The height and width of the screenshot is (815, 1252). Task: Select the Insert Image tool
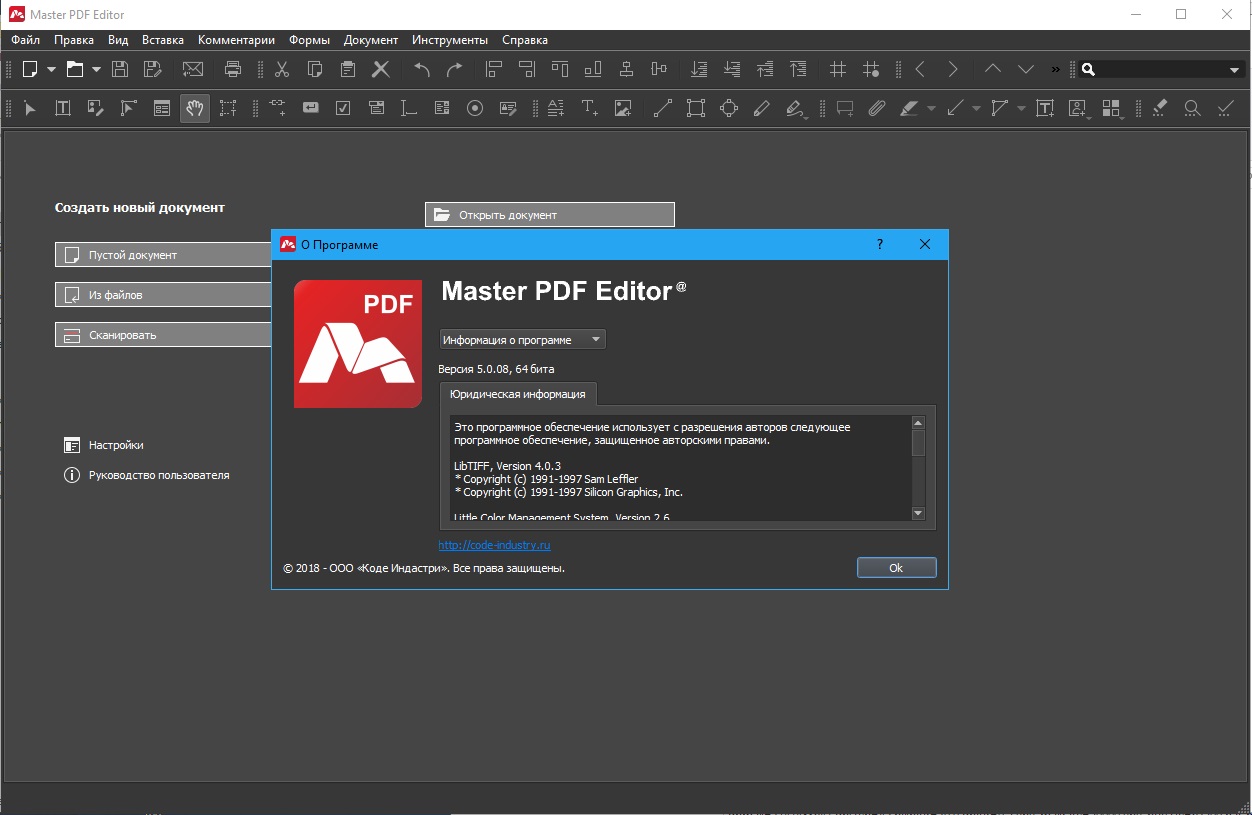(x=623, y=108)
